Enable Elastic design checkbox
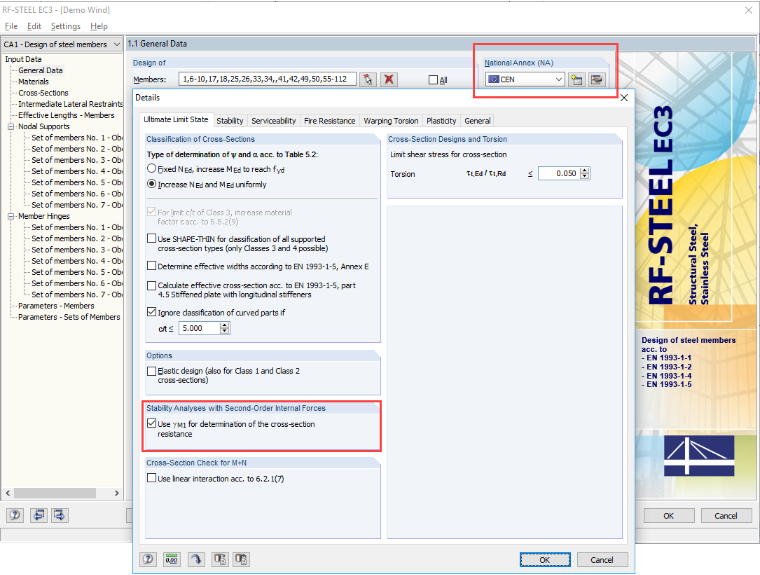Viewport: 760px width, 575px height. pyautogui.click(x=152, y=371)
